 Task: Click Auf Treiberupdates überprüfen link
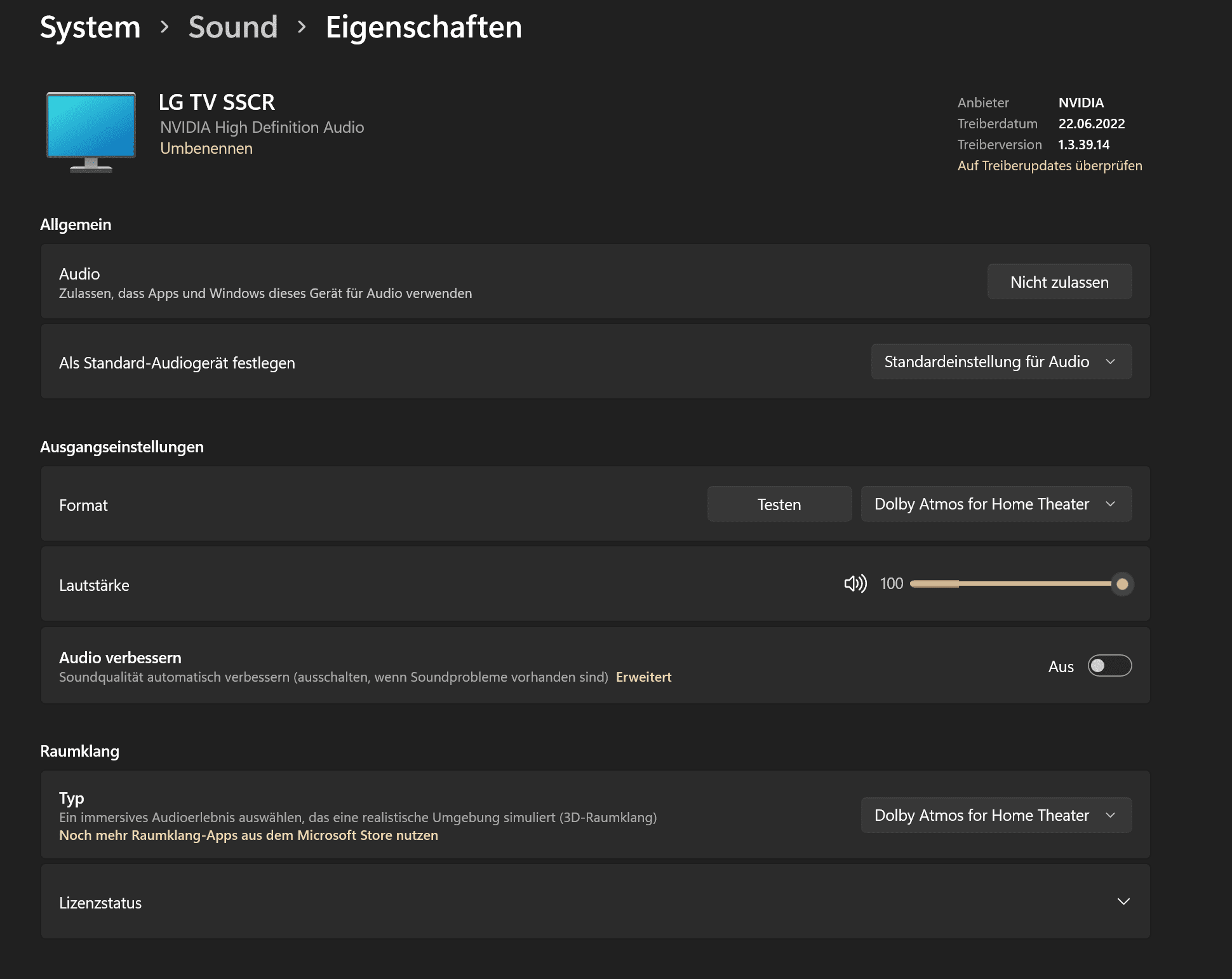(1049, 166)
